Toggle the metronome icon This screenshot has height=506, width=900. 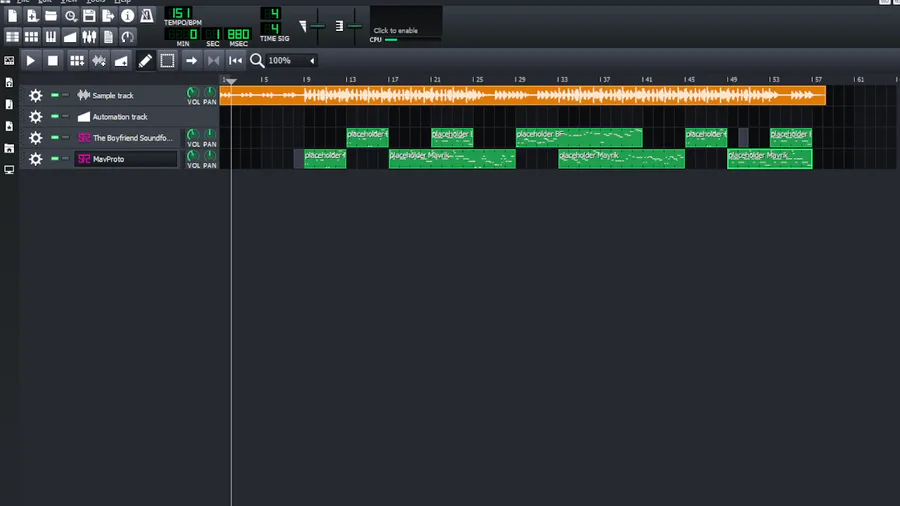pyautogui.click(x=147, y=16)
